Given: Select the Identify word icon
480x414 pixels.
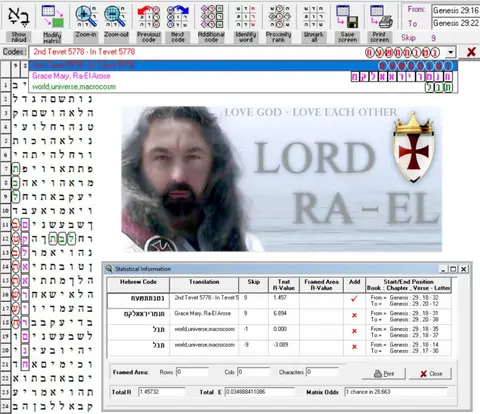Looking at the screenshot, I should 246,16.
